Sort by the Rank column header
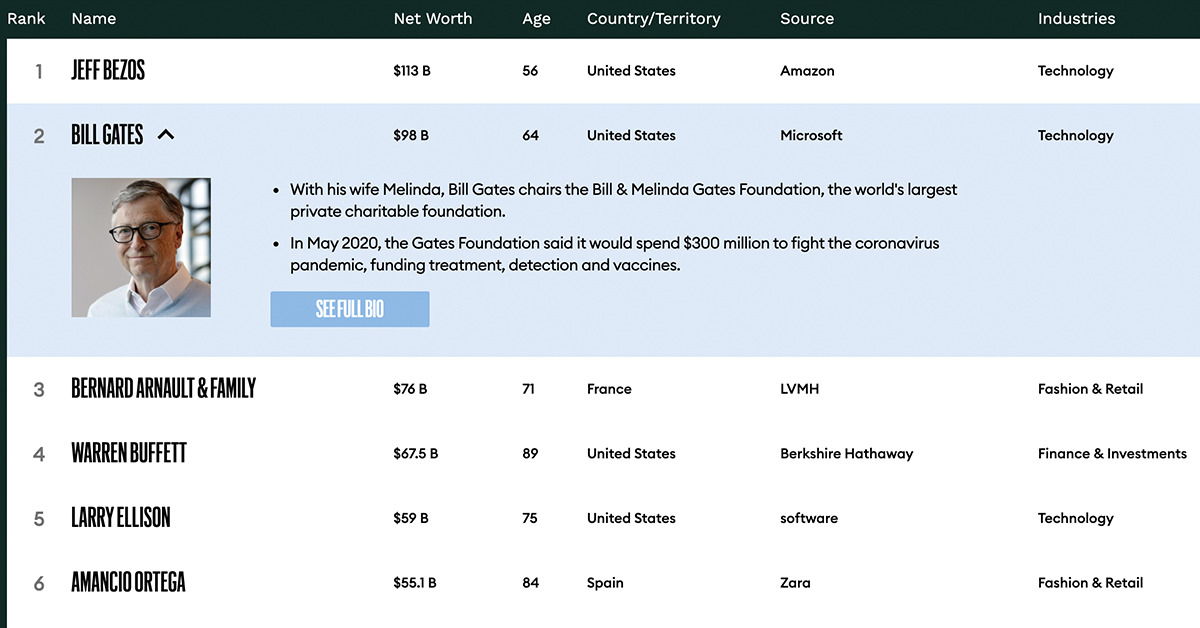Screen dimensions: 1200x628 pyautogui.click(x=27, y=18)
